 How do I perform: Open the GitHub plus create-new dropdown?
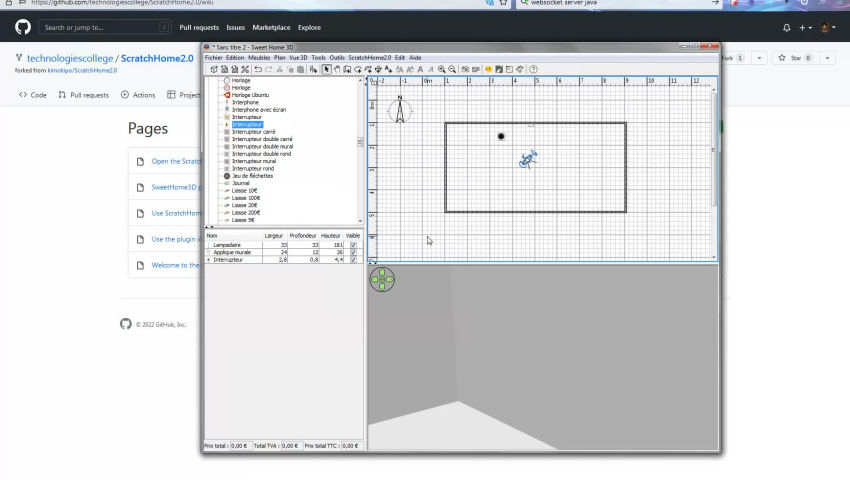click(805, 27)
